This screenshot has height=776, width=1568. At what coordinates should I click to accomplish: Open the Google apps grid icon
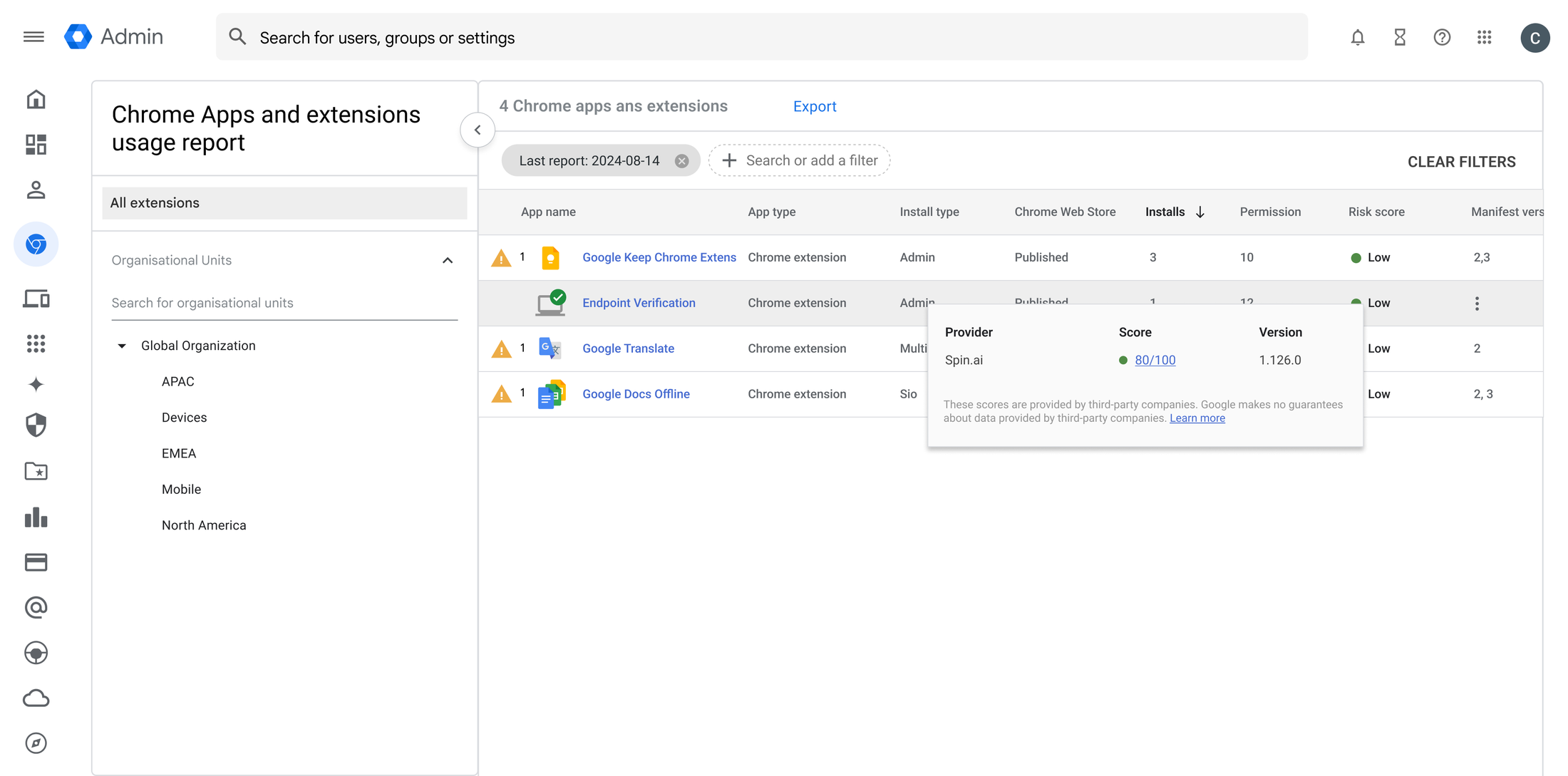click(1484, 37)
